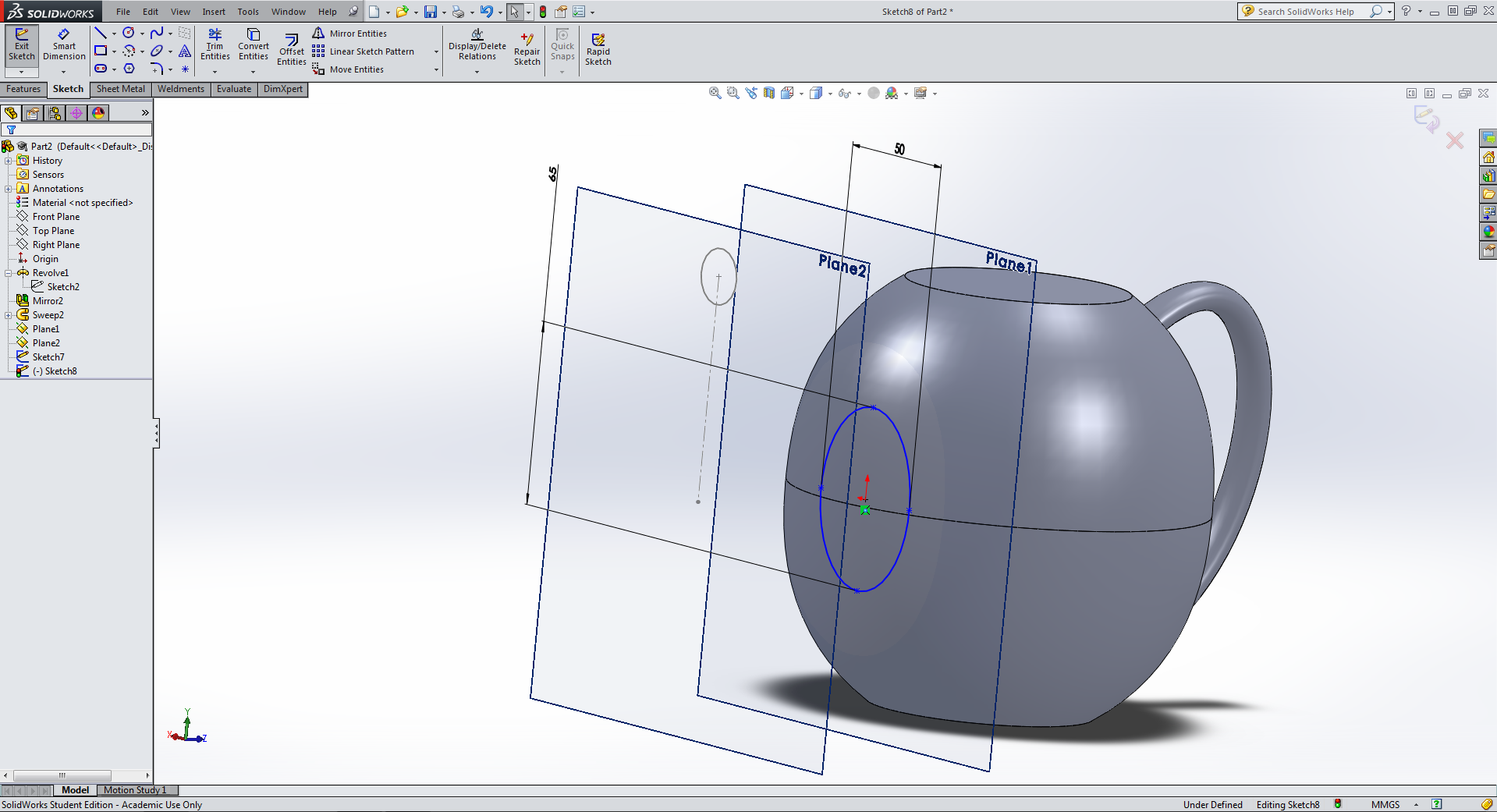This screenshot has width=1497, height=812.
Task: Select the Line sketch tool
Action: click(x=101, y=33)
